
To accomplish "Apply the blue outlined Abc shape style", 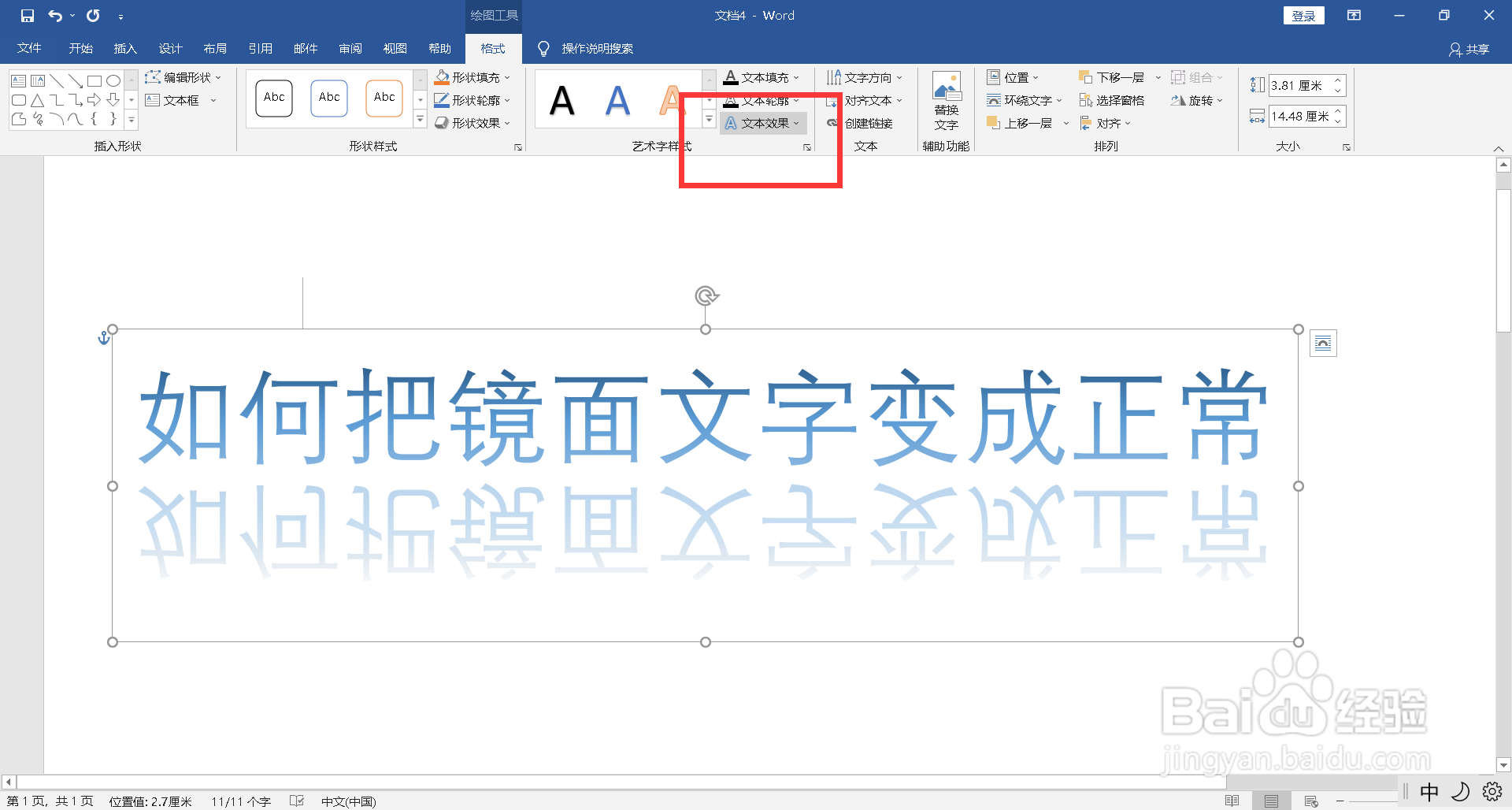I will 329,98.
